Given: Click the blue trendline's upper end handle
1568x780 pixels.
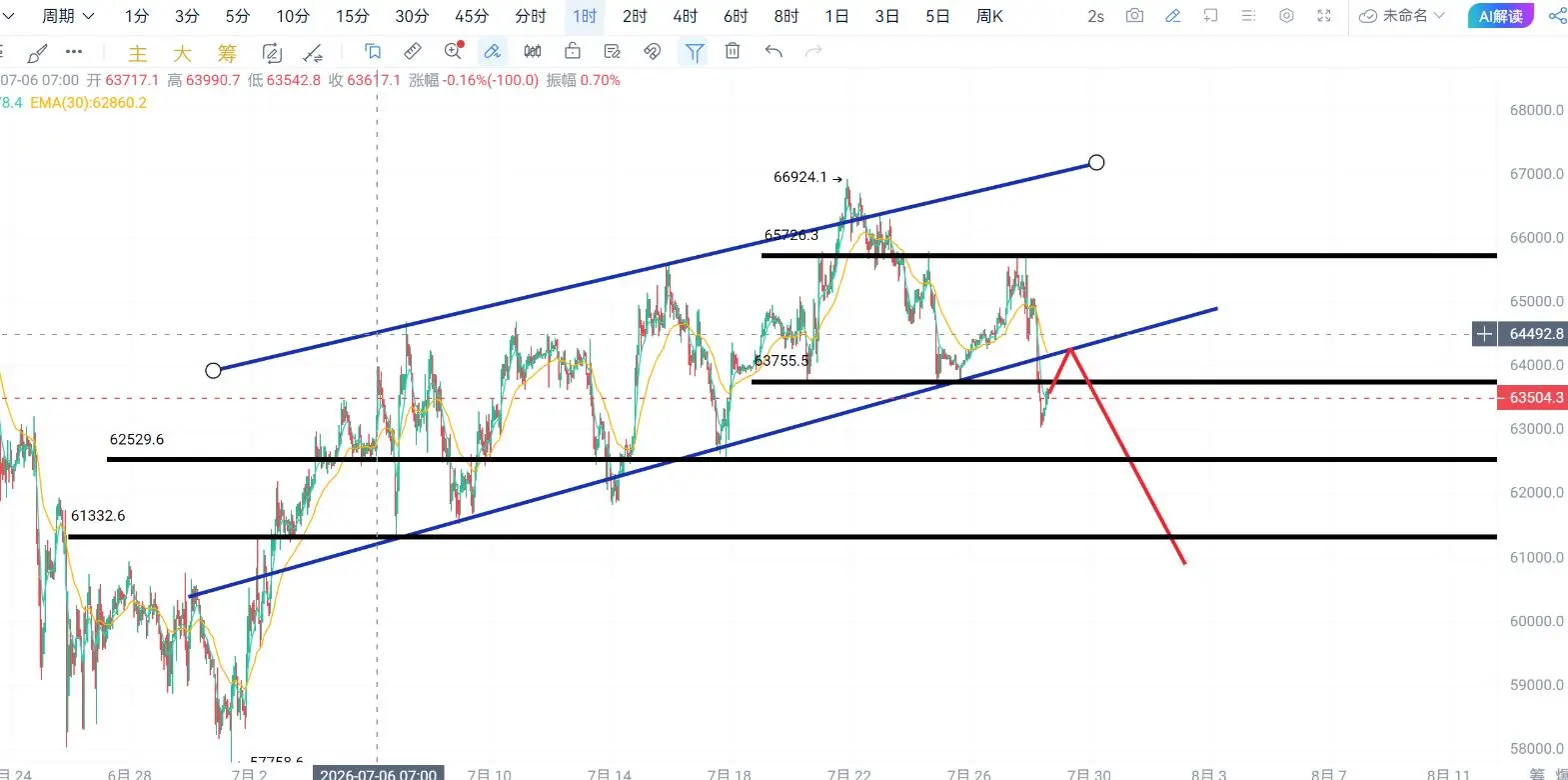Looking at the screenshot, I should (x=1096, y=162).
